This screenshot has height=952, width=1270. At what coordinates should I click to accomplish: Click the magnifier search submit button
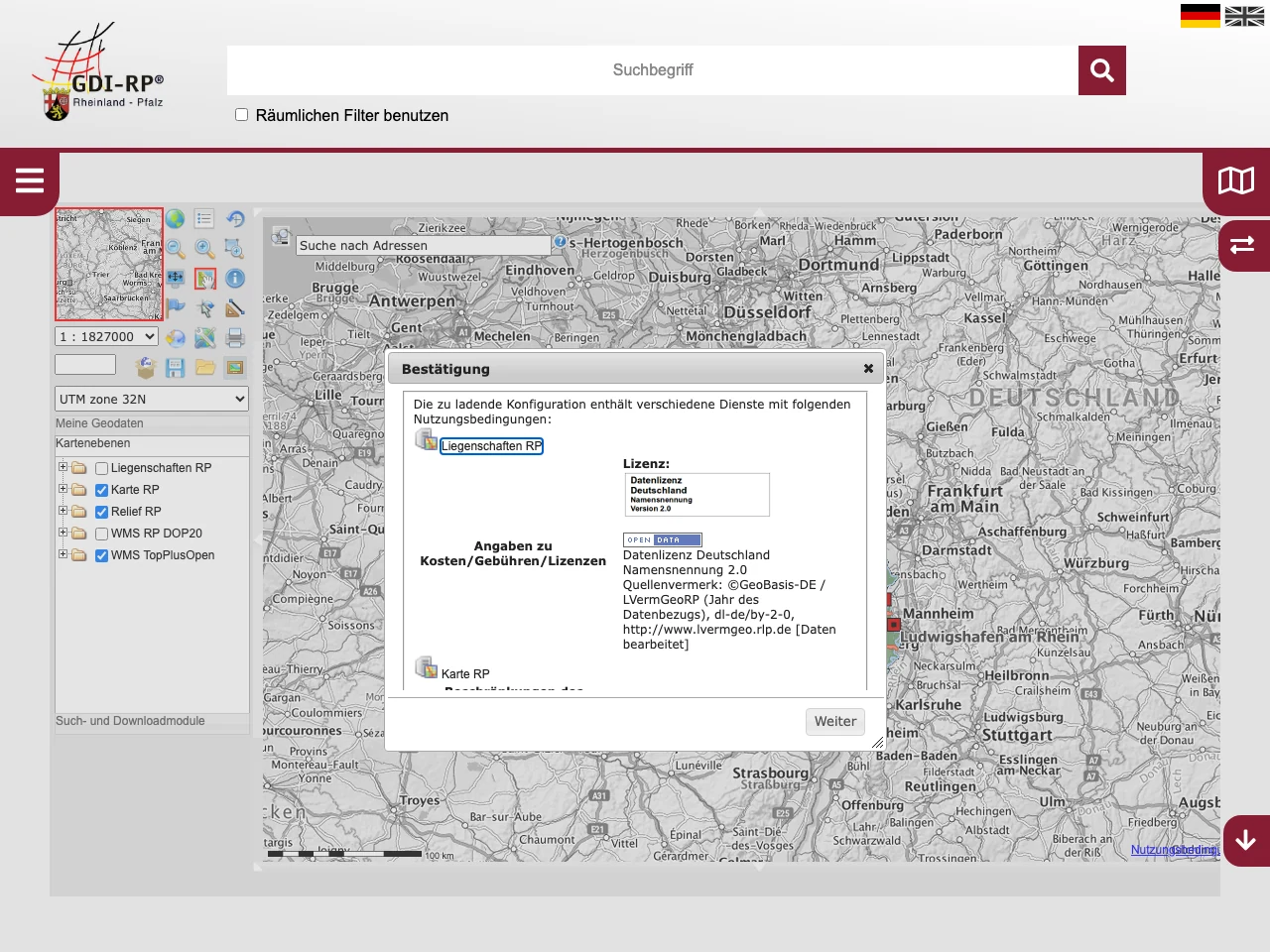pos(1102,70)
